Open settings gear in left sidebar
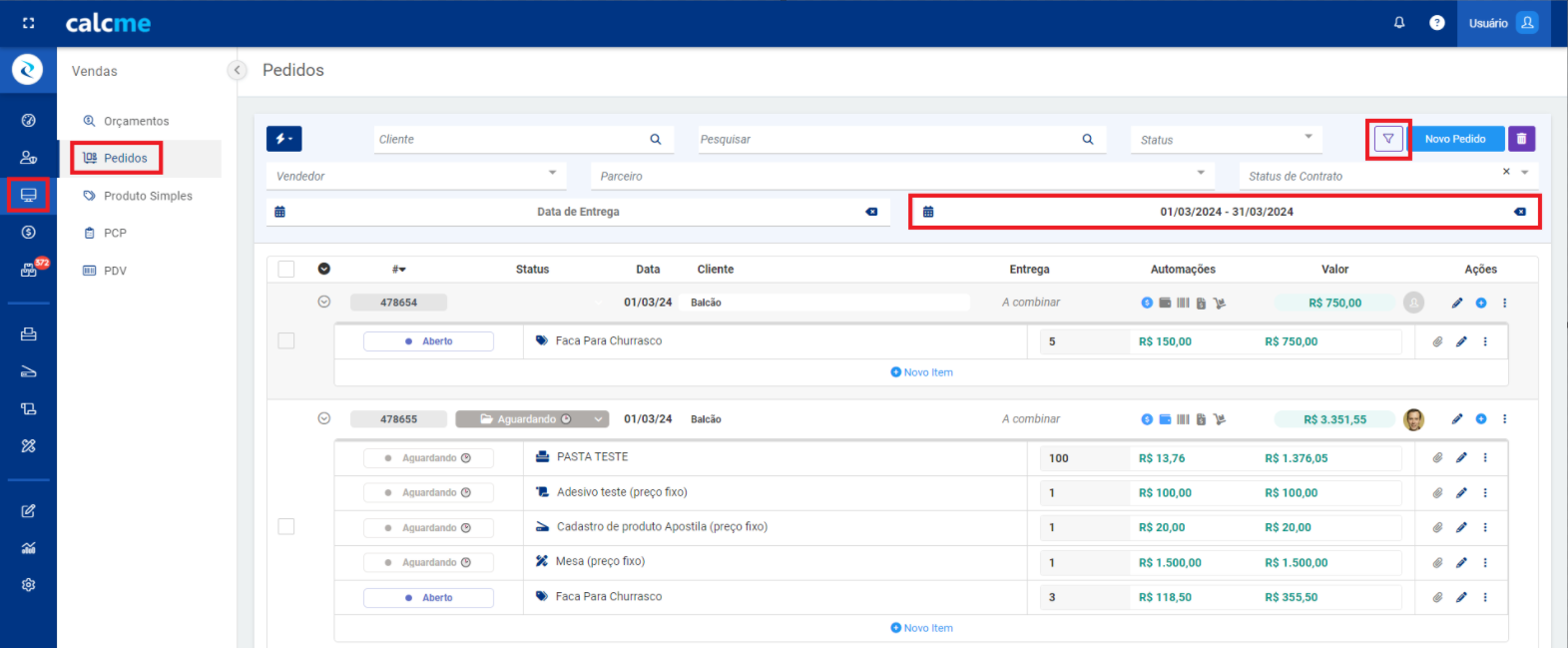The image size is (1568, 648). [x=28, y=585]
